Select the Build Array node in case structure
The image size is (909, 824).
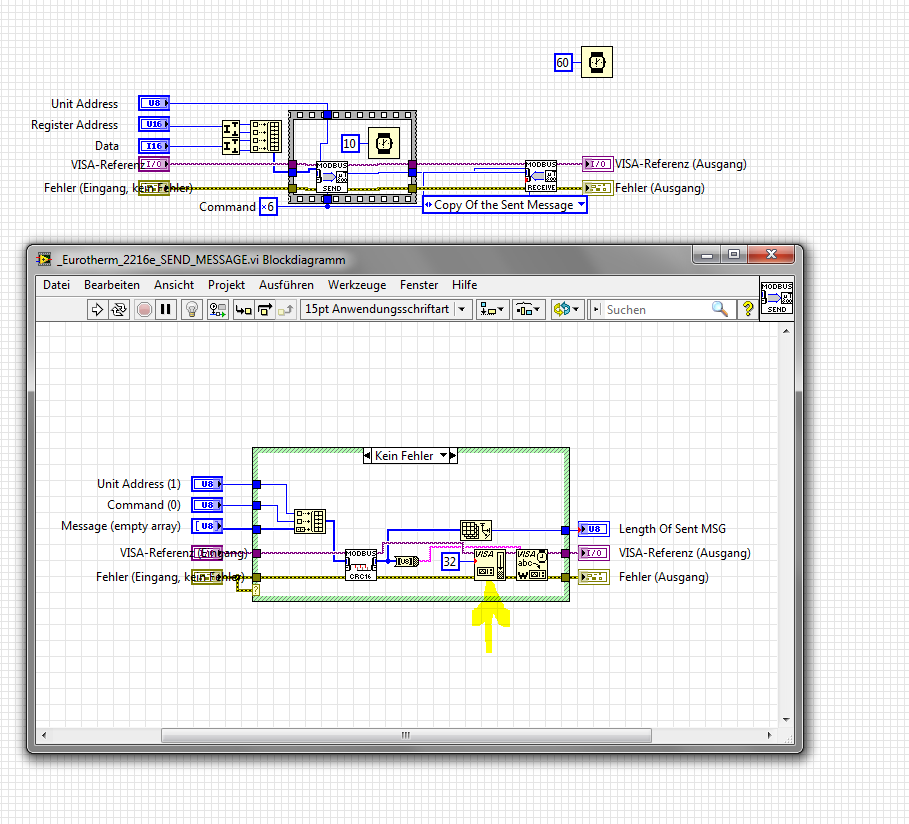[310, 521]
